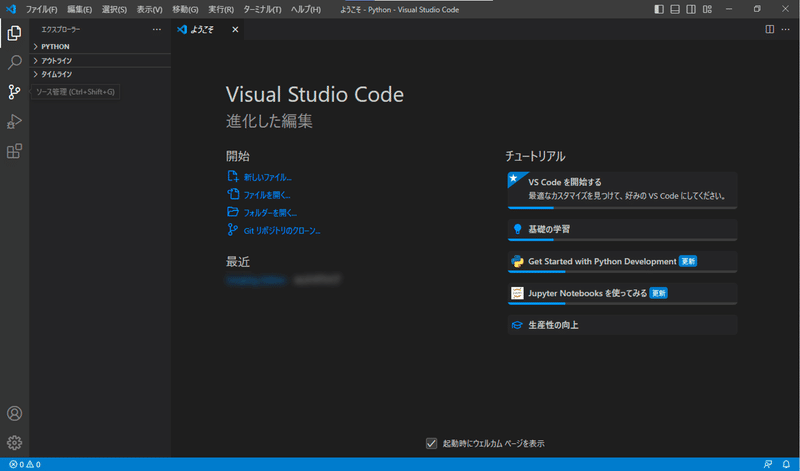Toggle 起動時にウェルカム ページを表示 checkbox
Viewport: 800px width, 471px height.
coord(432,443)
